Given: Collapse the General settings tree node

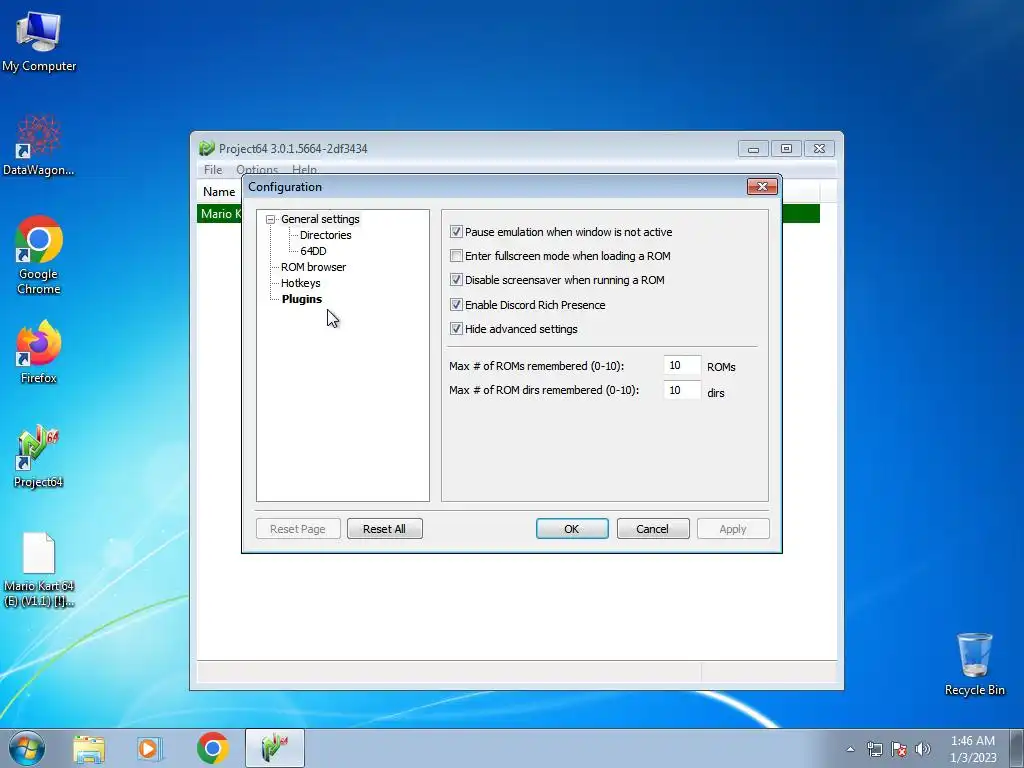Looking at the screenshot, I should pyautogui.click(x=270, y=219).
